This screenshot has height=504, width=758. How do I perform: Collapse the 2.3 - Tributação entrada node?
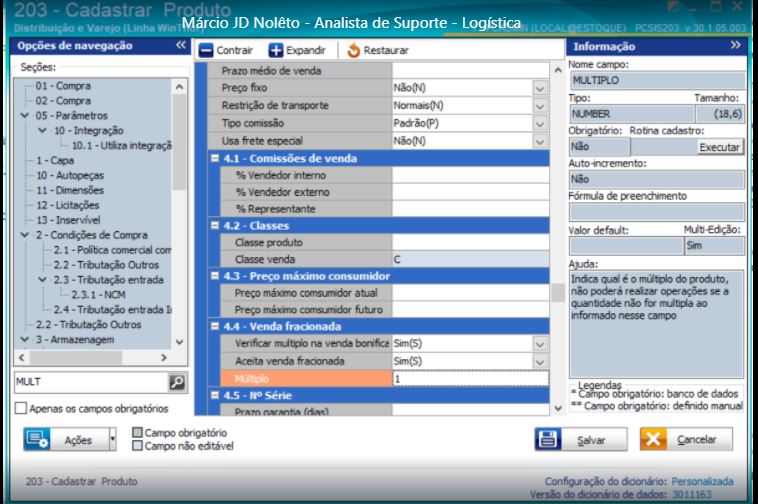[43, 280]
